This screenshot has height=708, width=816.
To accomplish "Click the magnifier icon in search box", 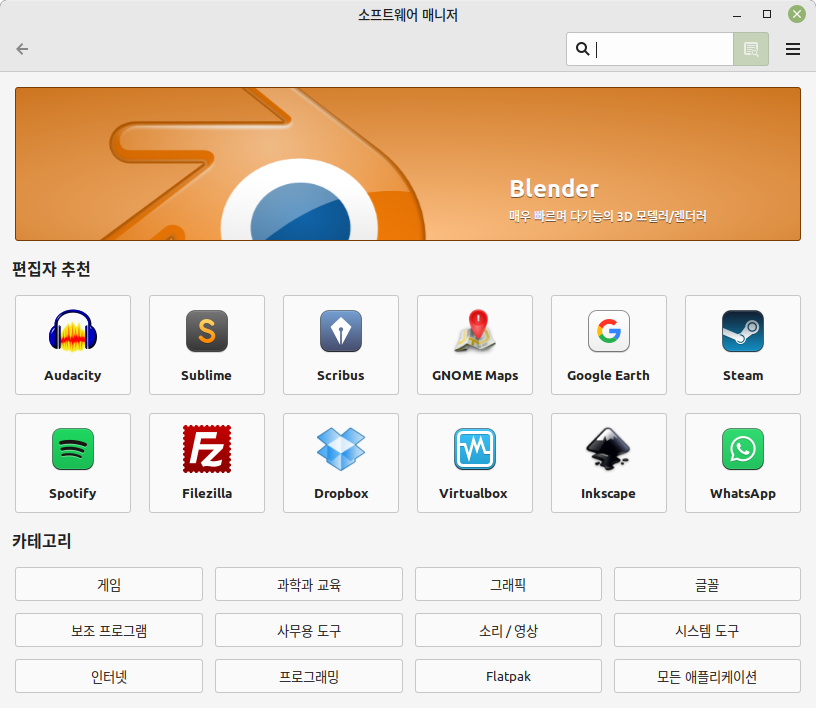I will (x=582, y=49).
